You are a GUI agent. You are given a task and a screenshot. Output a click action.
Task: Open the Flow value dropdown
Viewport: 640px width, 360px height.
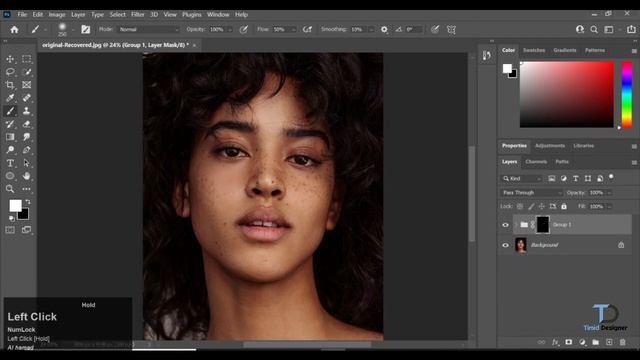(293, 29)
